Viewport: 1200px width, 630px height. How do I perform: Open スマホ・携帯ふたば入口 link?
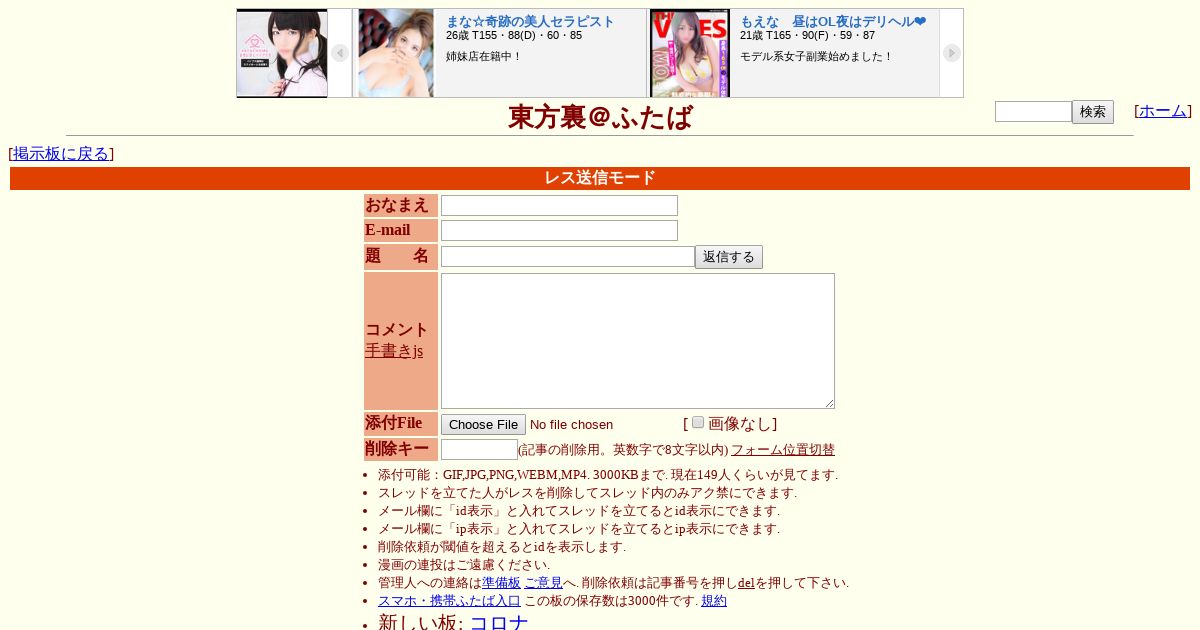click(449, 601)
